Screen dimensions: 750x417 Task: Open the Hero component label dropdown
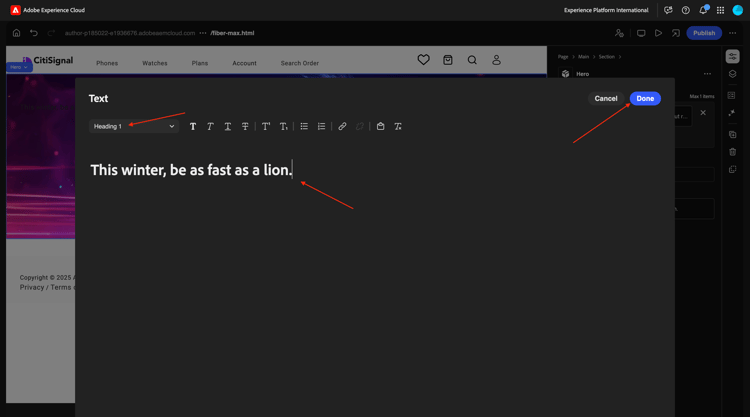[x=19, y=67]
